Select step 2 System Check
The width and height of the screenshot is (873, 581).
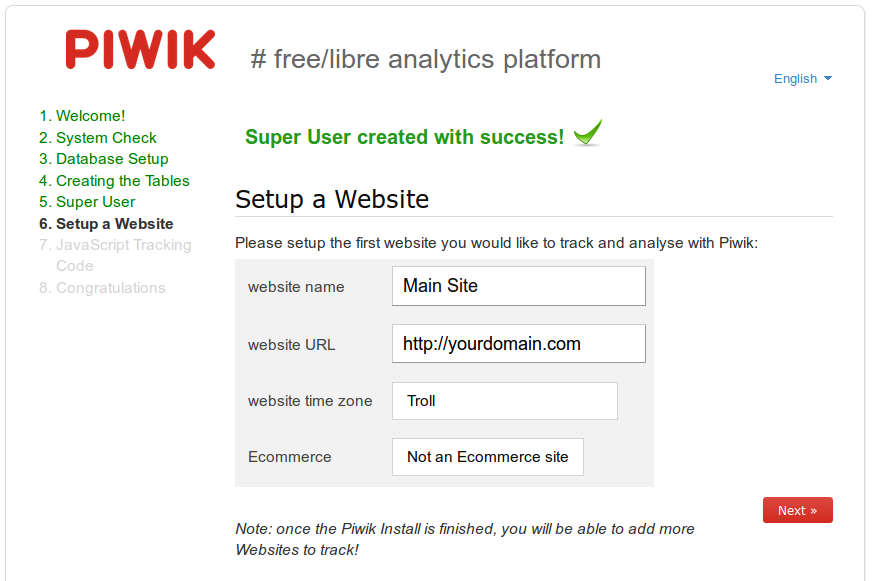98,137
